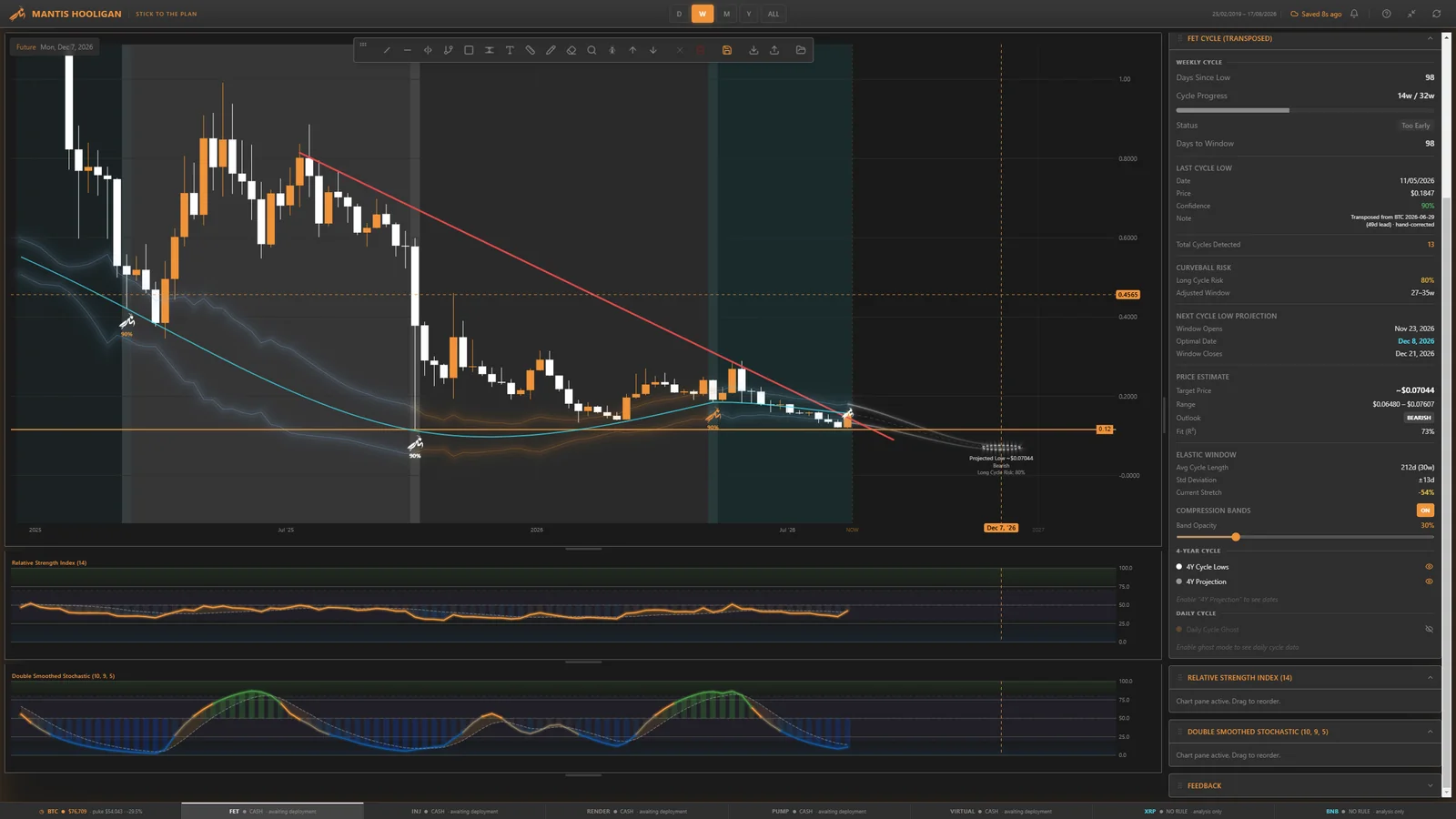Click the 0.12 horizontal line price tag
Image resolution: width=1456 pixels, height=819 pixels.
coord(1105,429)
